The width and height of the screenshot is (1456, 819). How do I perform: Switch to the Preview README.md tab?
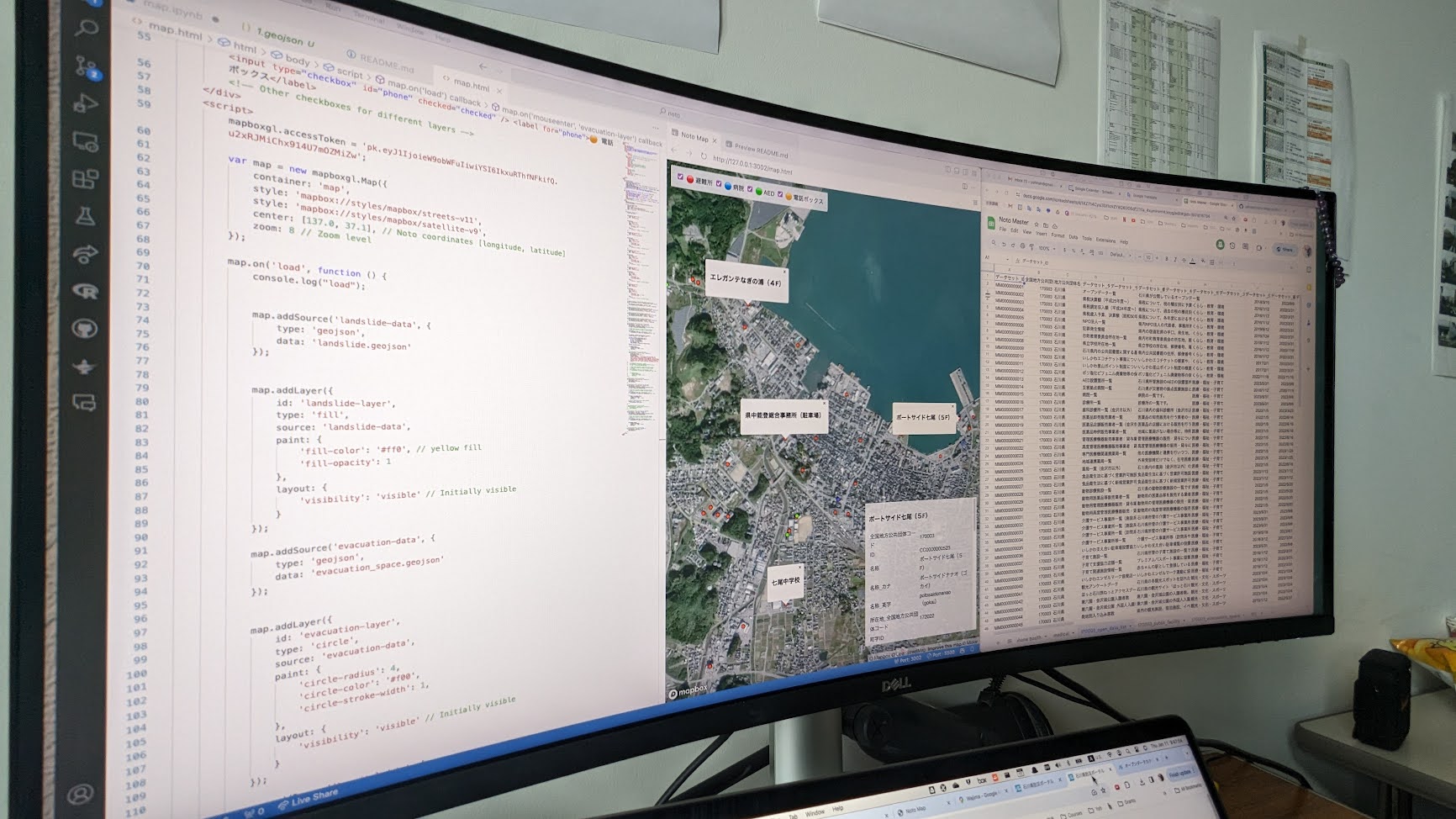pyautogui.click(x=757, y=149)
